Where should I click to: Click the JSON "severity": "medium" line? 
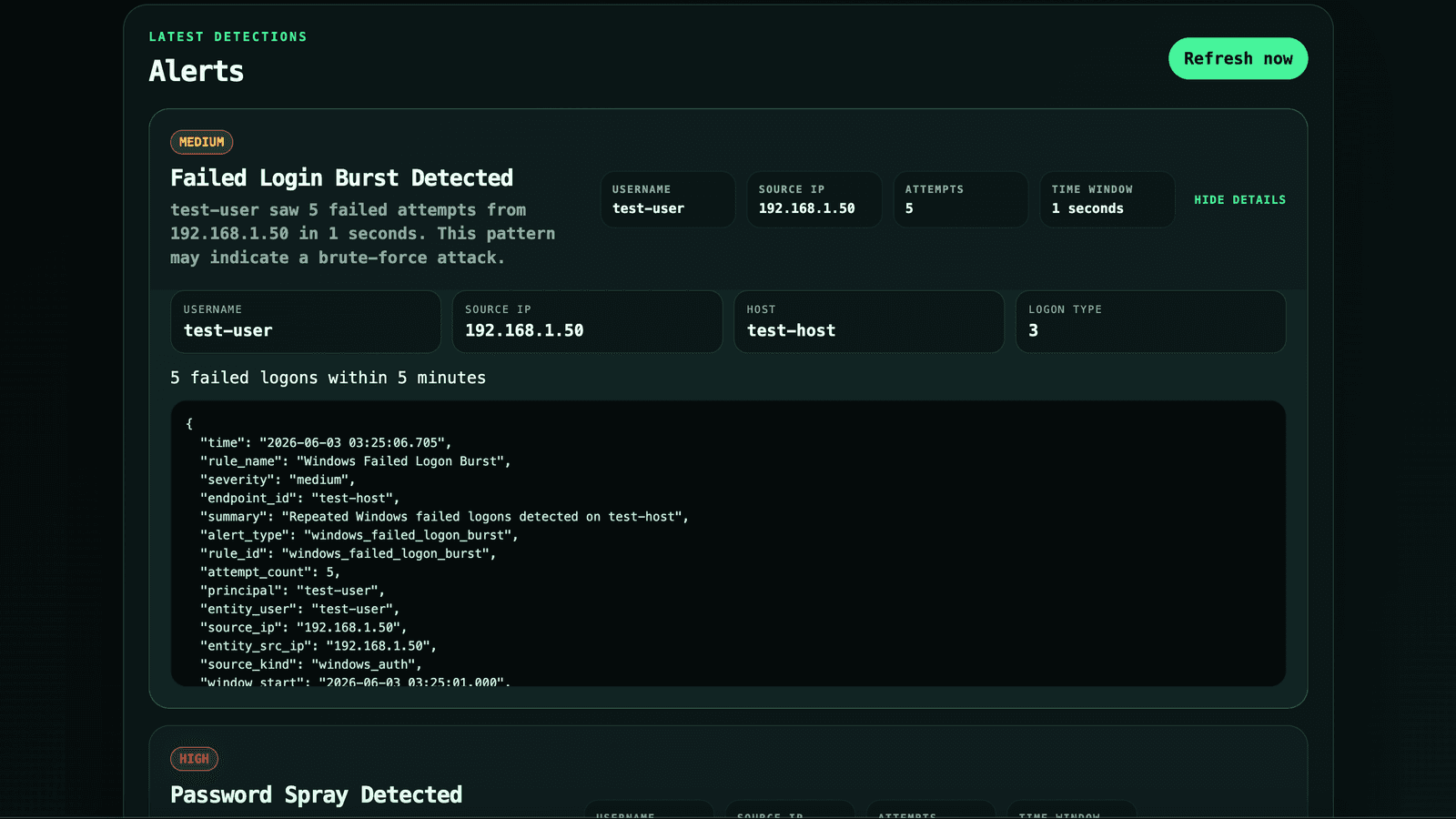(278, 480)
